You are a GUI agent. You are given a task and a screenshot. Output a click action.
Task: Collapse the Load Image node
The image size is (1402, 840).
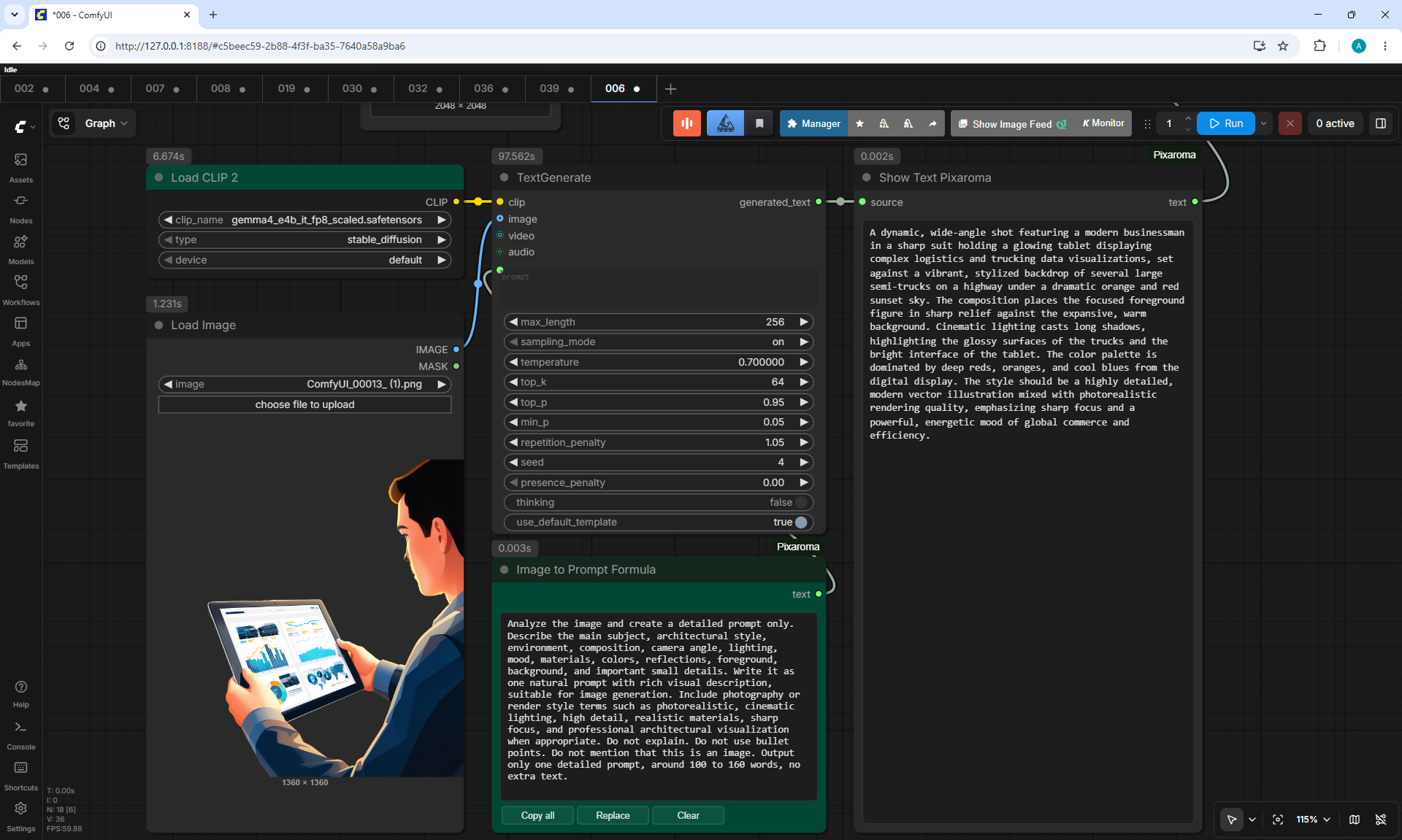158,325
